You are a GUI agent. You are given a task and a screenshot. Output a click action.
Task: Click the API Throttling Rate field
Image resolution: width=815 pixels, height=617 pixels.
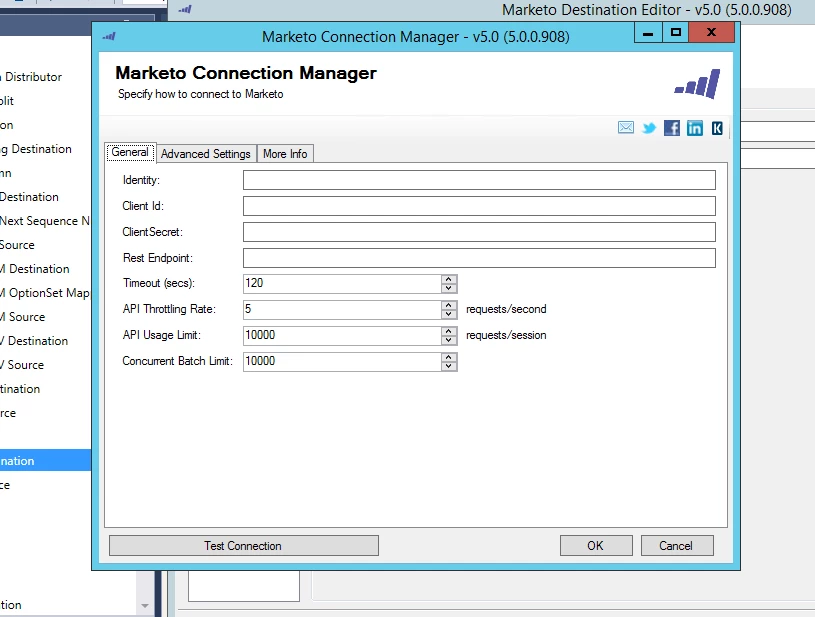[x=342, y=309]
